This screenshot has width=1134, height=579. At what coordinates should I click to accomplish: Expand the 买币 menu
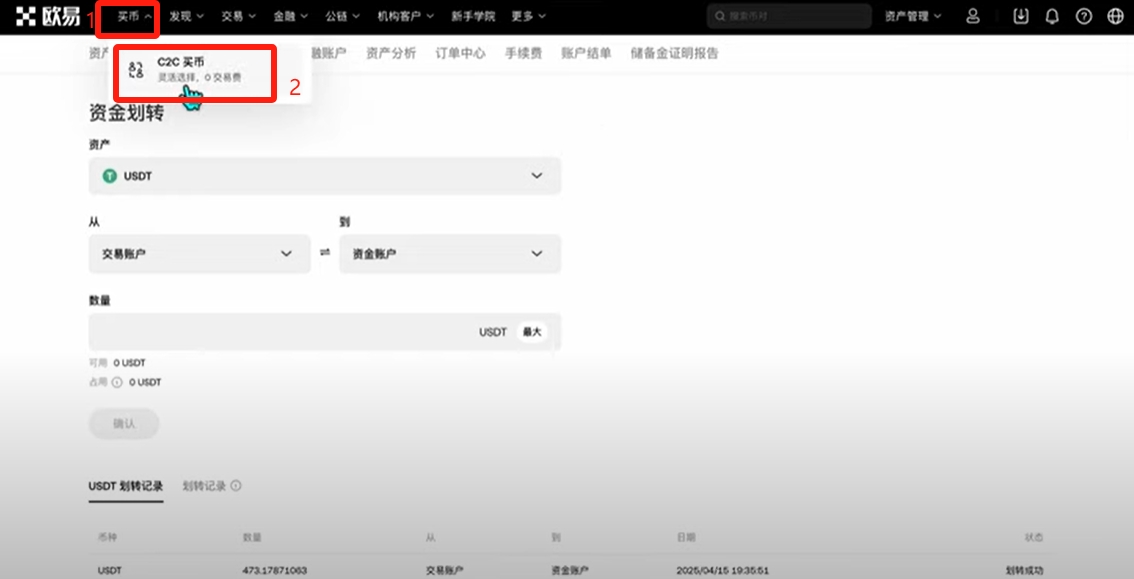pos(134,16)
